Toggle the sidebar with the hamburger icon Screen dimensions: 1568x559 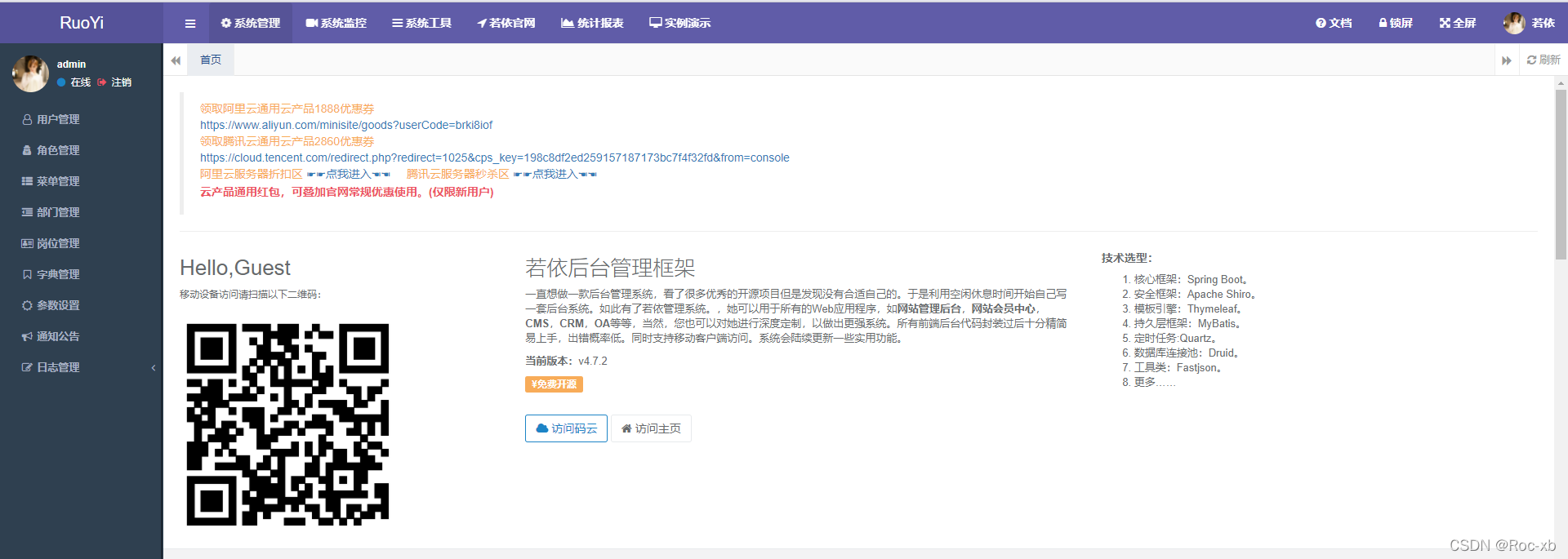(190, 24)
